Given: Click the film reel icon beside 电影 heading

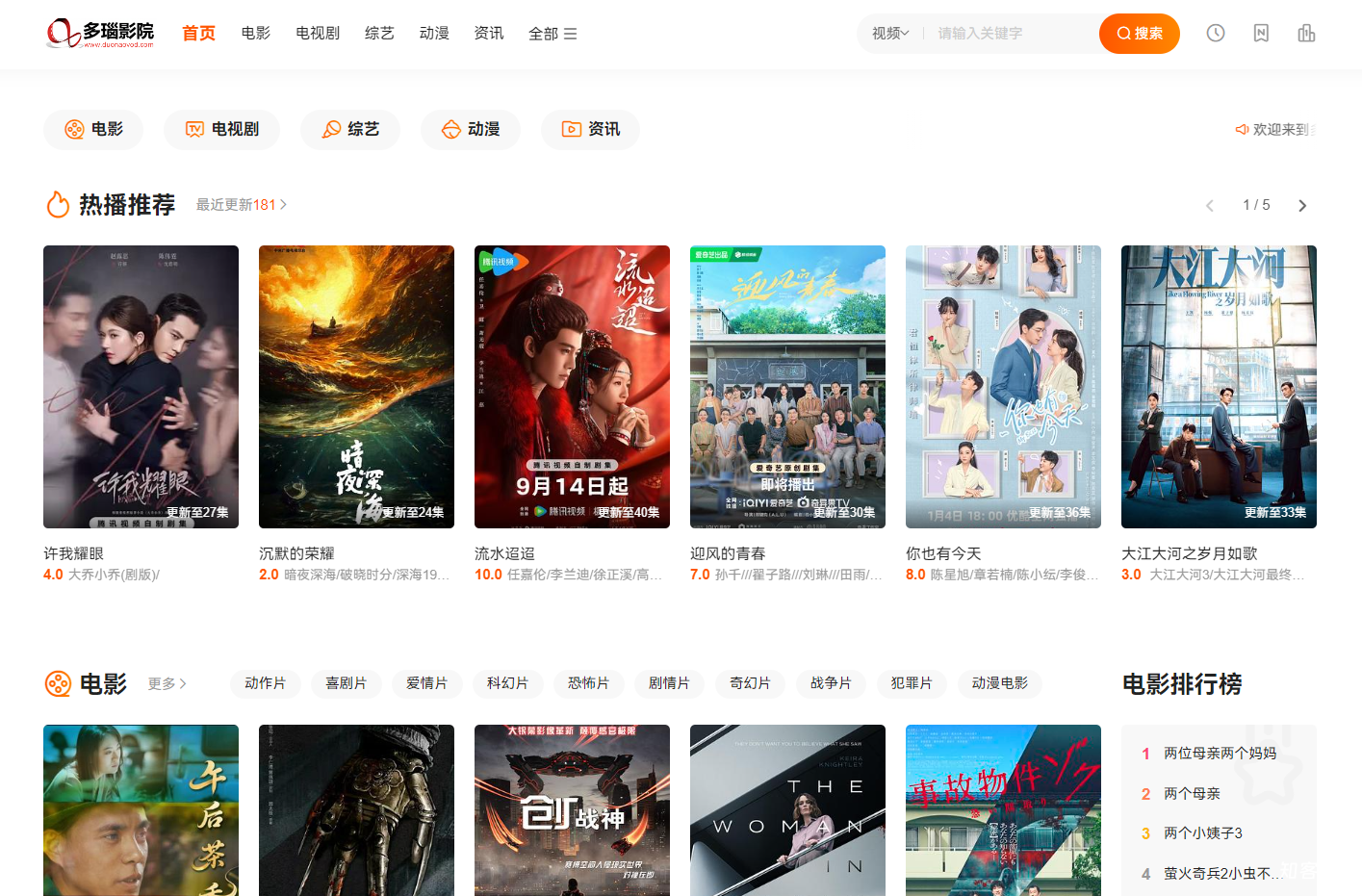Looking at the screenshot, I should pos(58,684).
